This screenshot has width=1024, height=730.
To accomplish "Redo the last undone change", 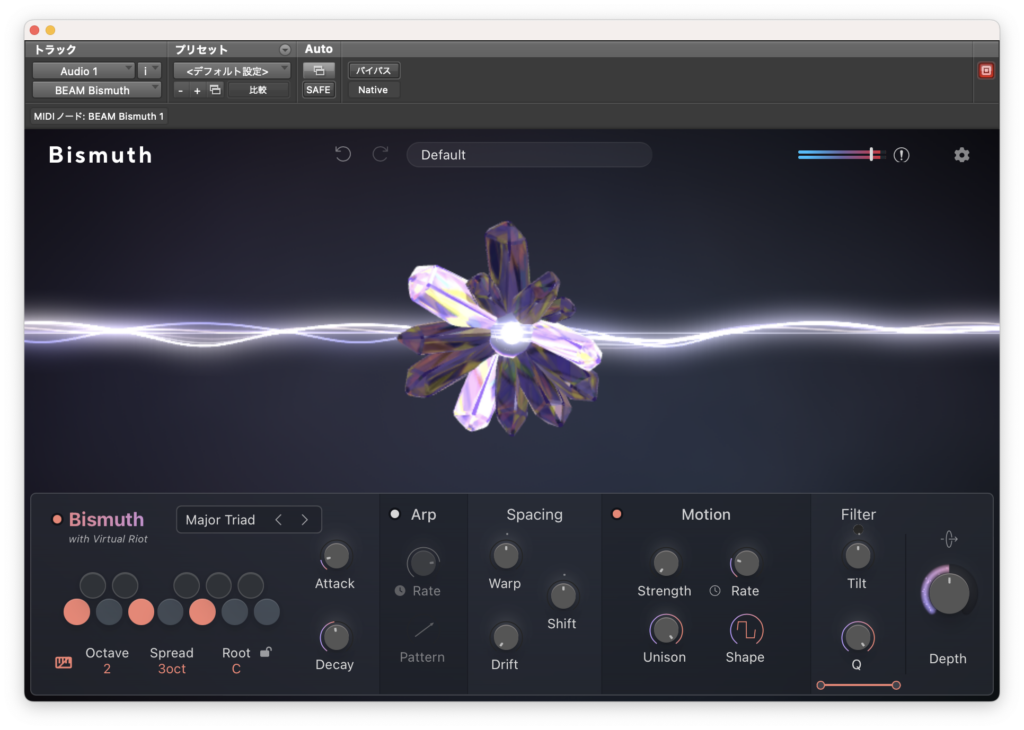I will (381, 154).
